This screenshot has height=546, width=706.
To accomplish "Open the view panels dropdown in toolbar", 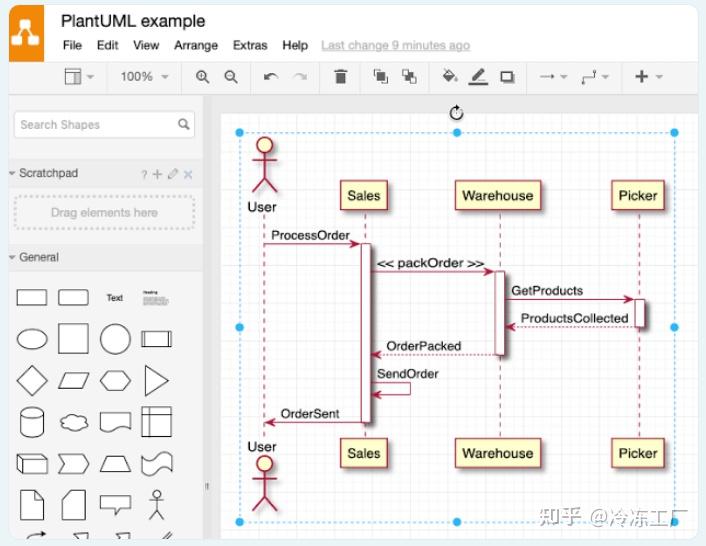I will (x=79, y=77).
